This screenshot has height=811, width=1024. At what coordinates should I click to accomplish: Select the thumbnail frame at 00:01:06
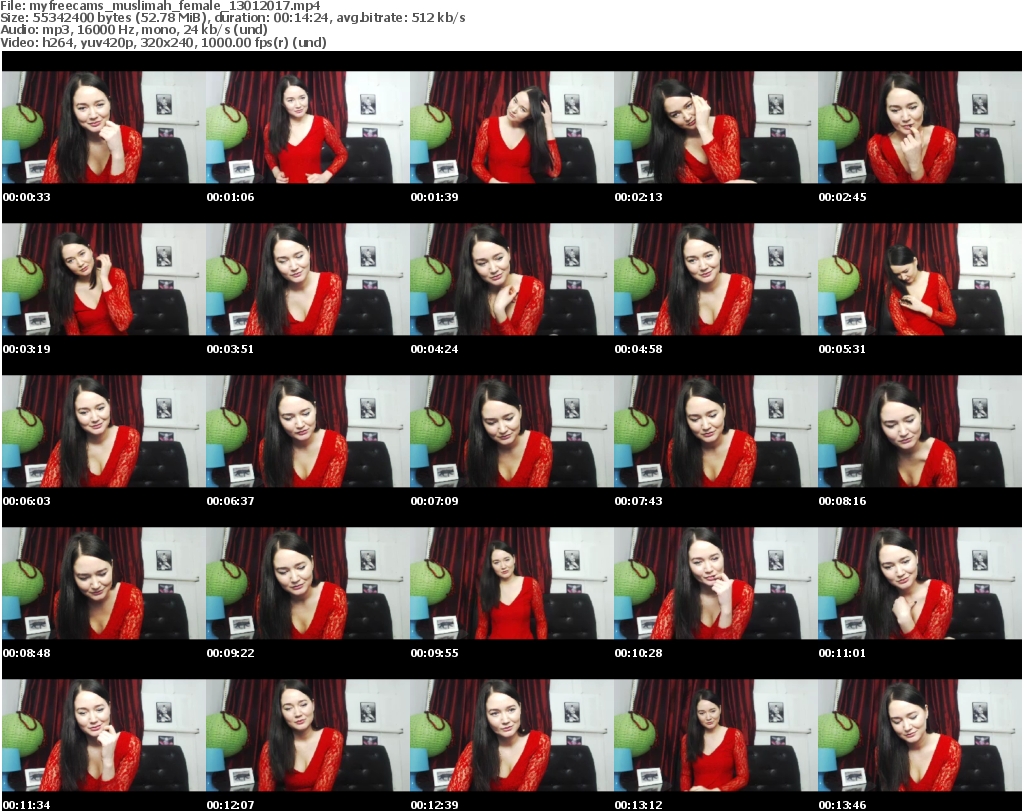[x=308, y=127]
